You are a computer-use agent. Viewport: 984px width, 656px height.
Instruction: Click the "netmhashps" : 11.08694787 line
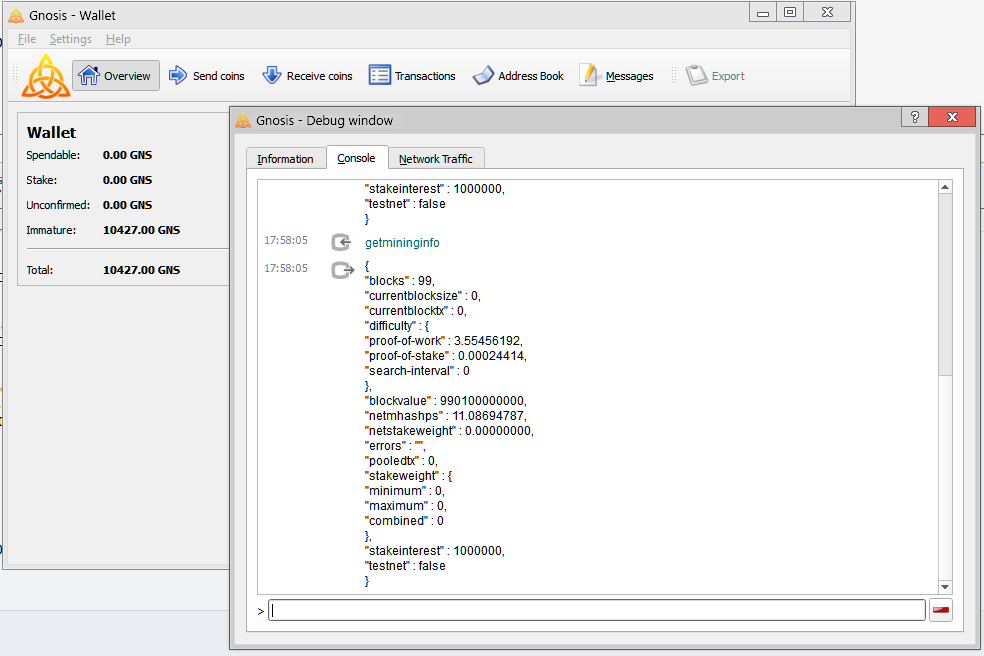446,416
